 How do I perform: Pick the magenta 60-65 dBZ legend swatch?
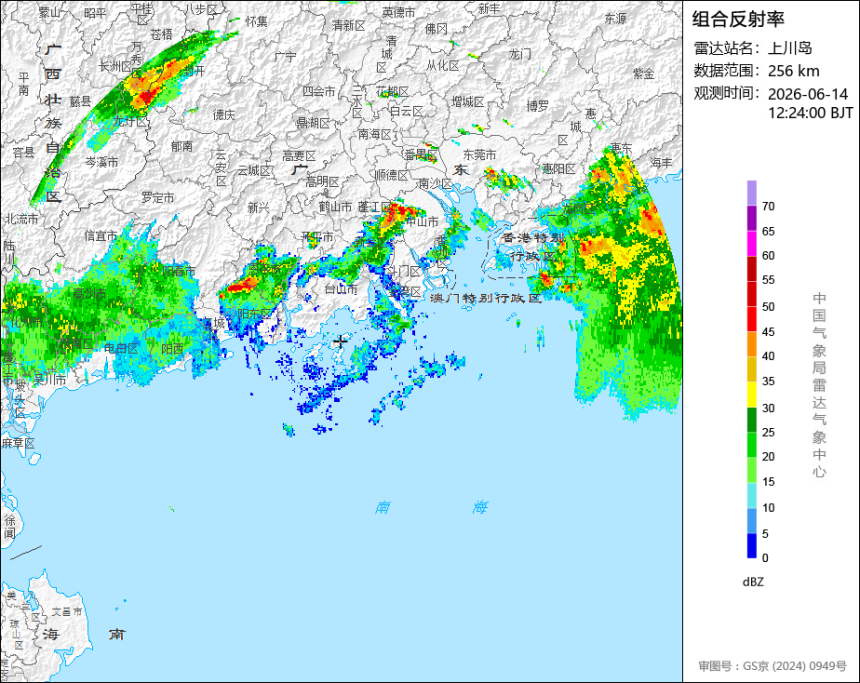click(751, 244)
